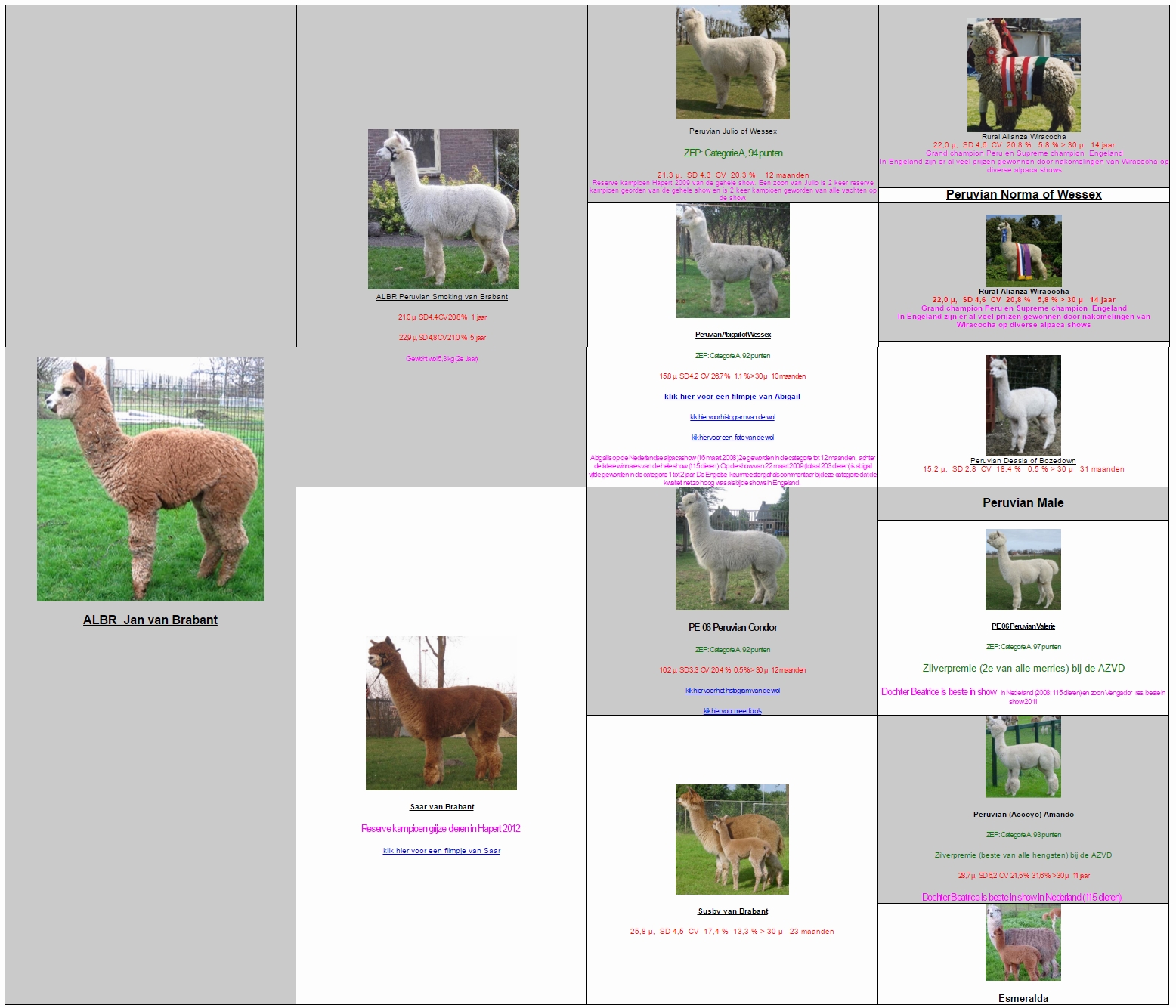
Task: Open the Peruvian (Accoyo) Amando name link
Action: coord(1023,815)
